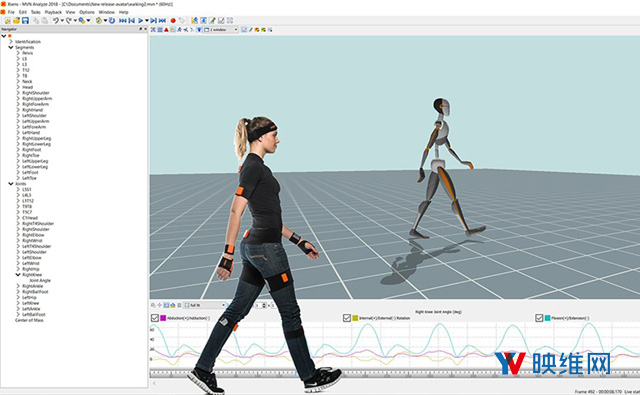The image size is (640, 395).
Task: Open the undo history dropdown arrow
Action: point(62,20)
